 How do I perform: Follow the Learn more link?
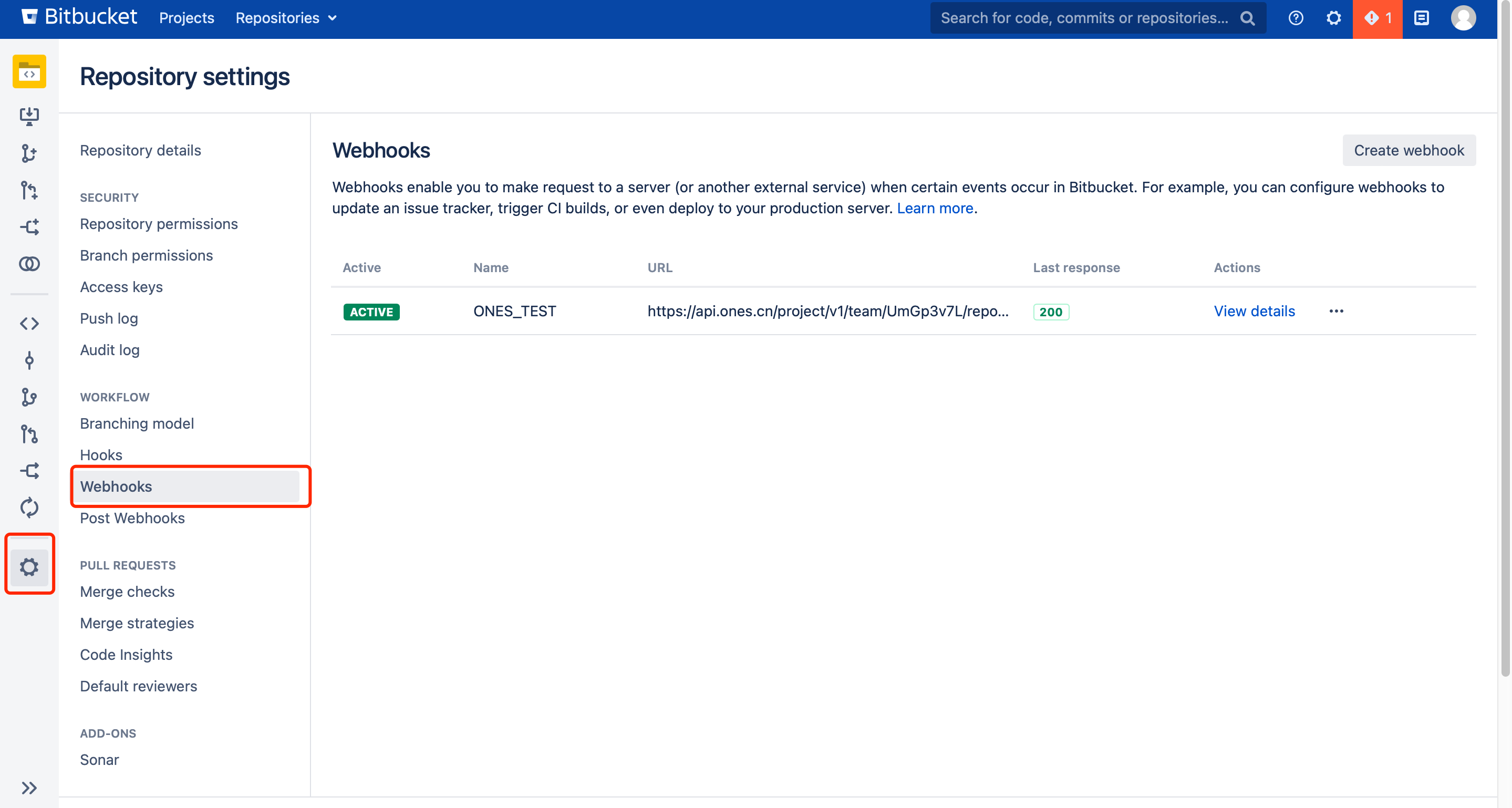935,209
